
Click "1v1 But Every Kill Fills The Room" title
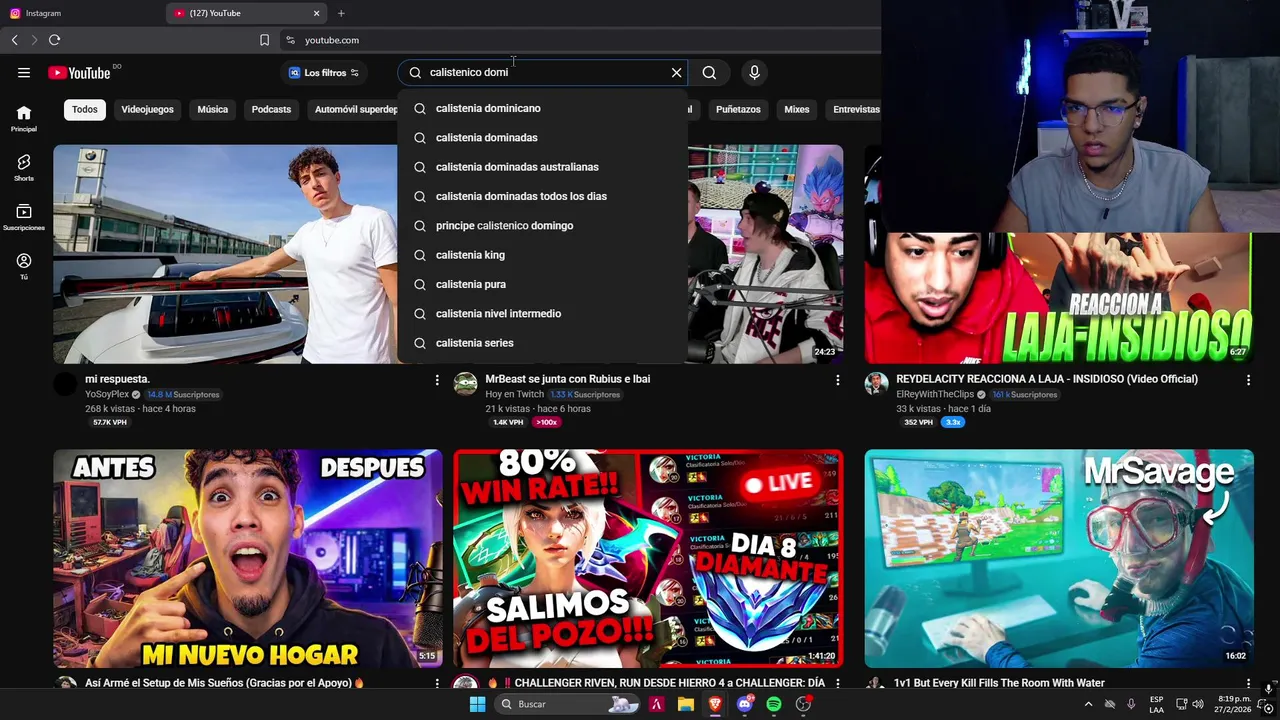coord(999,683)
